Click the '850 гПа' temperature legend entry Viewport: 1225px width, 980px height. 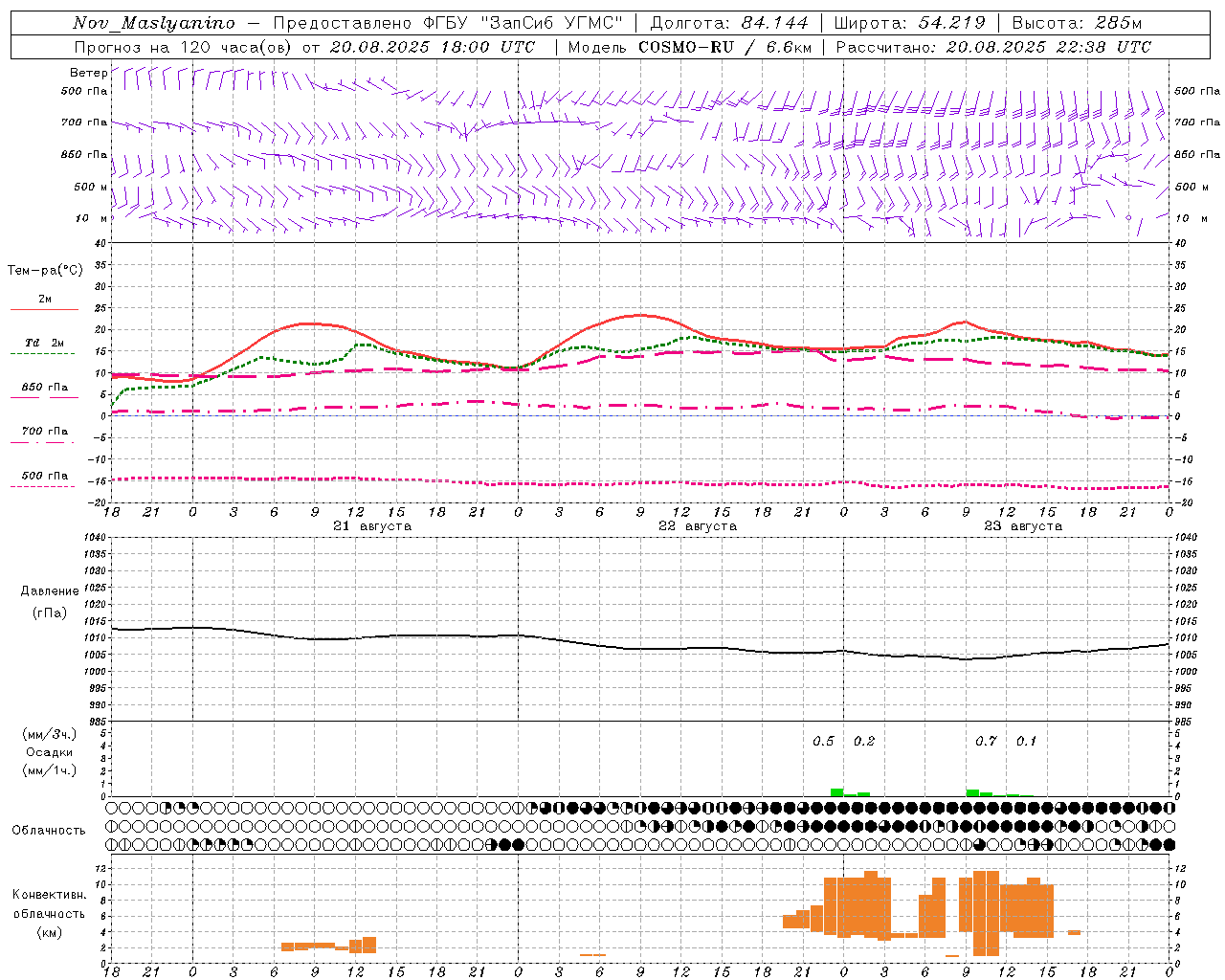pos(44,388)
